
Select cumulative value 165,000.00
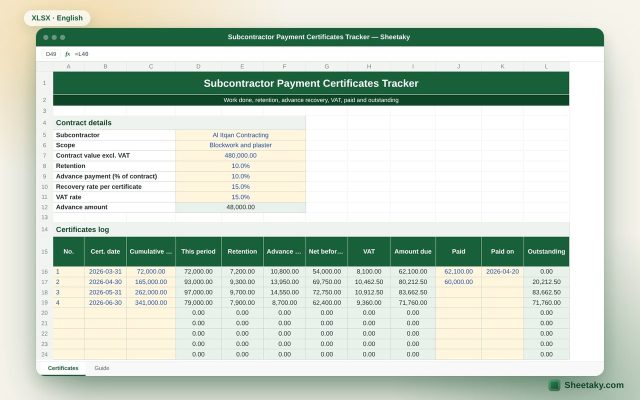tap(151, 282)
